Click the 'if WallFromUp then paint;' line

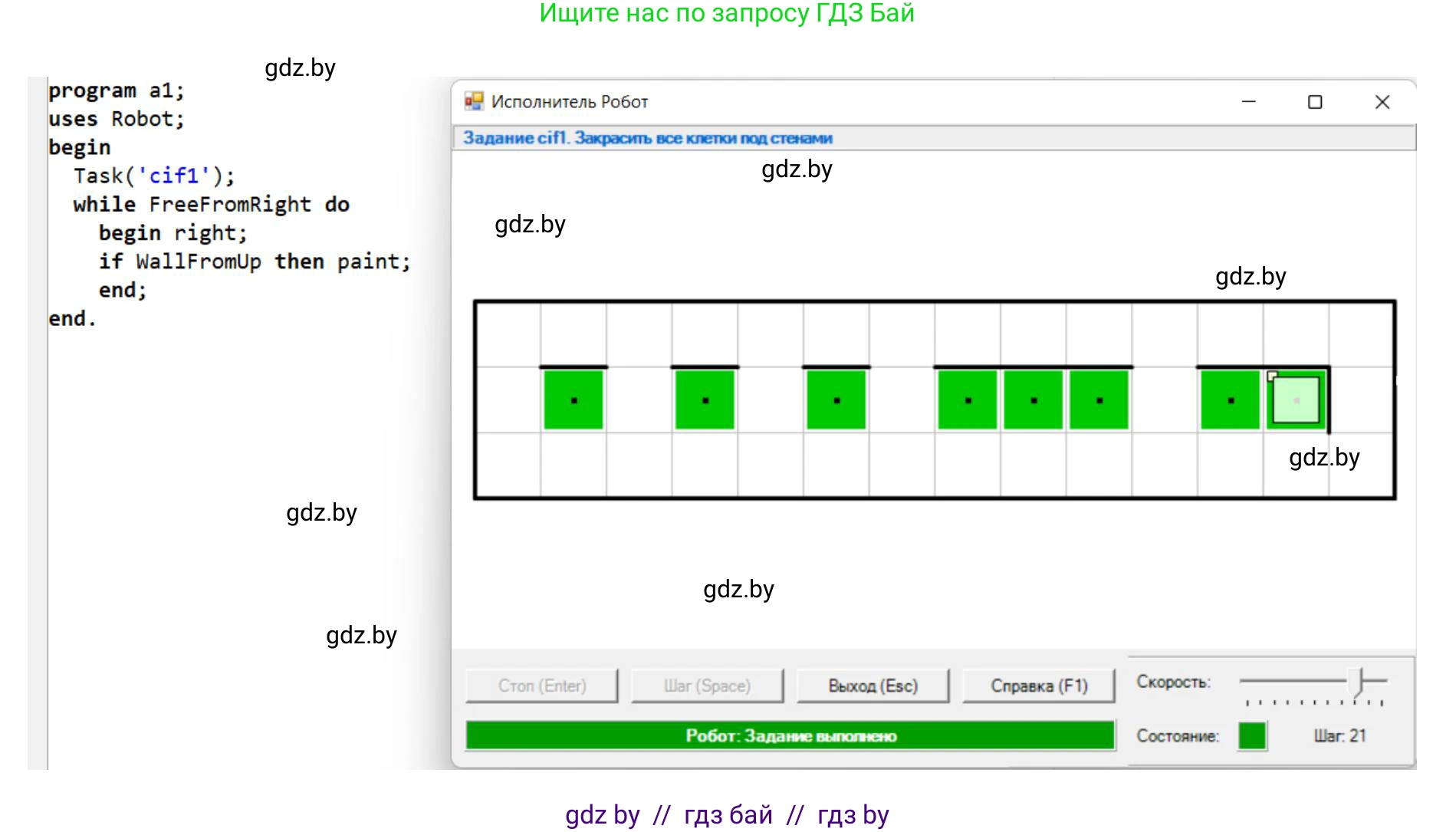point(255,262)
